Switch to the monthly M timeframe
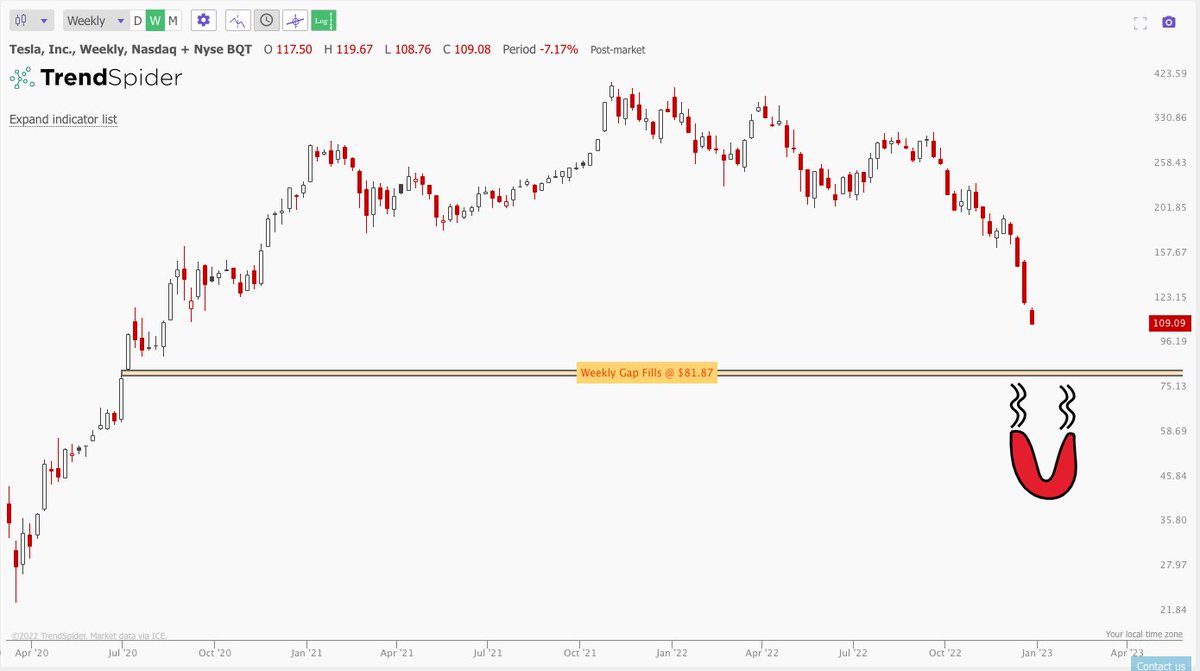 pyautogui.click(x=173, y=20)
